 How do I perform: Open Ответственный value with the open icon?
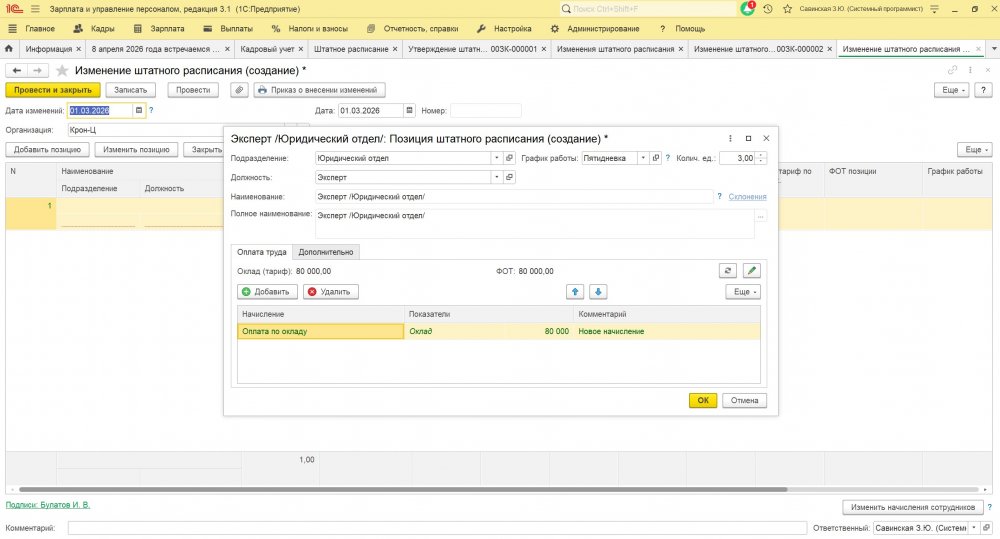point(987,528)
